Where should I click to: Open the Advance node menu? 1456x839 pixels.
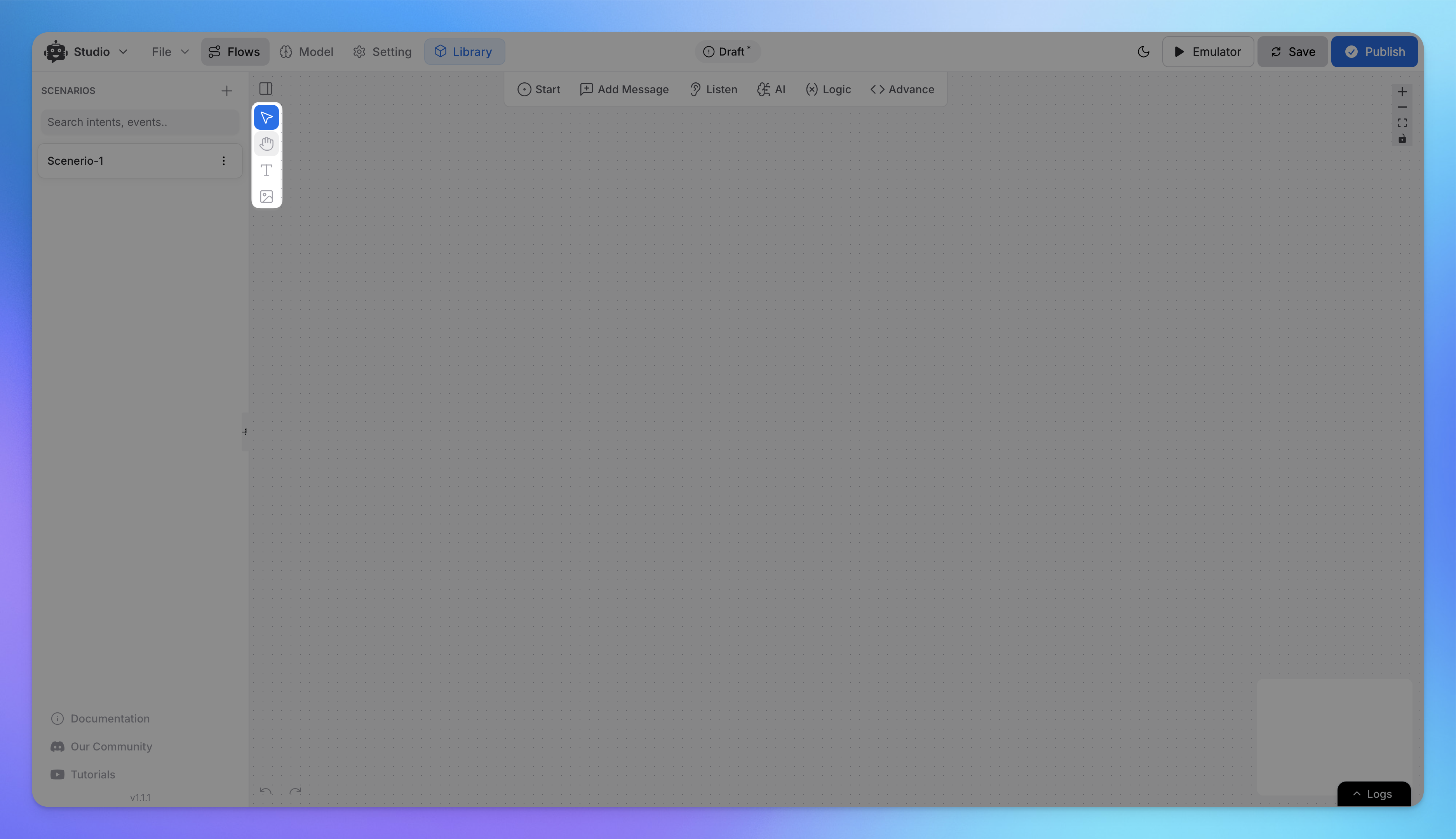click(902, 89)
